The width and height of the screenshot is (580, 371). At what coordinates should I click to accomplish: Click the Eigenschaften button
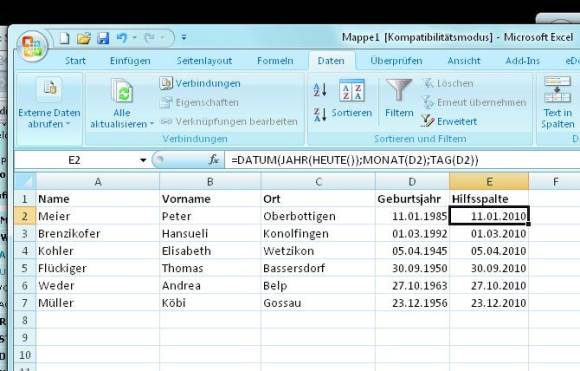(x=200, y=102)
